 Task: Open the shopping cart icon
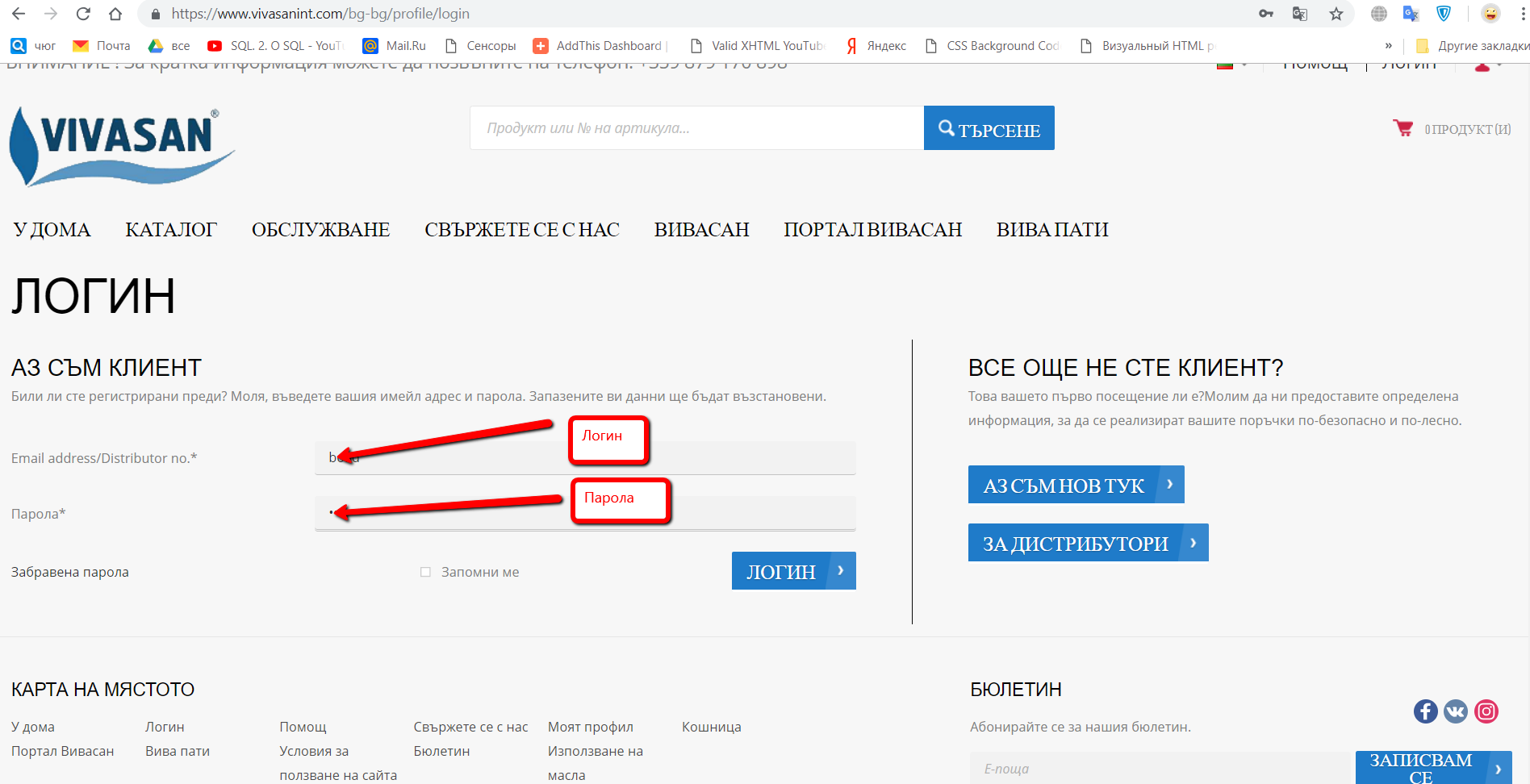[x=1402, y=128]
